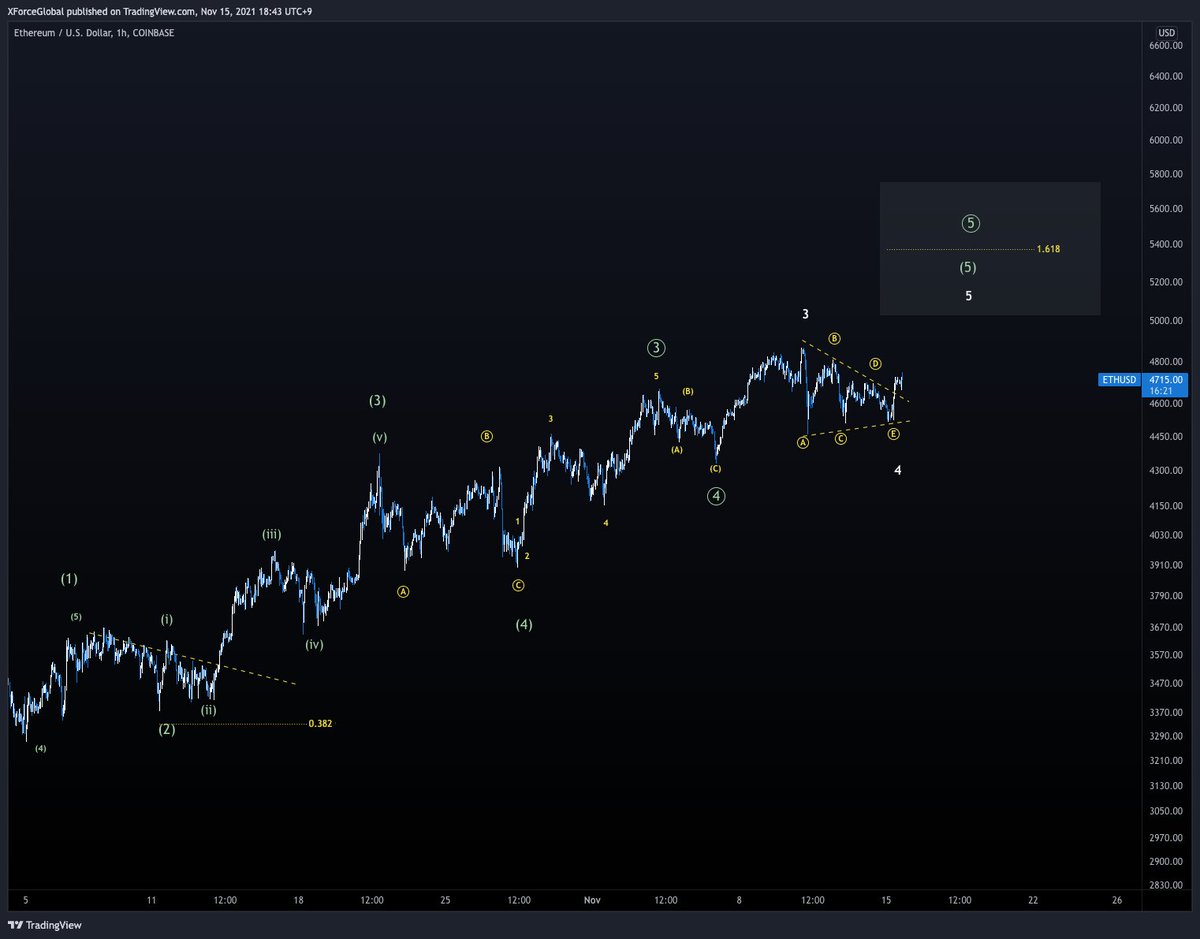This screenshot has width=1200, height=939.
Task: Click the 5000.00 price axis value
Action: coord(1166,321)
